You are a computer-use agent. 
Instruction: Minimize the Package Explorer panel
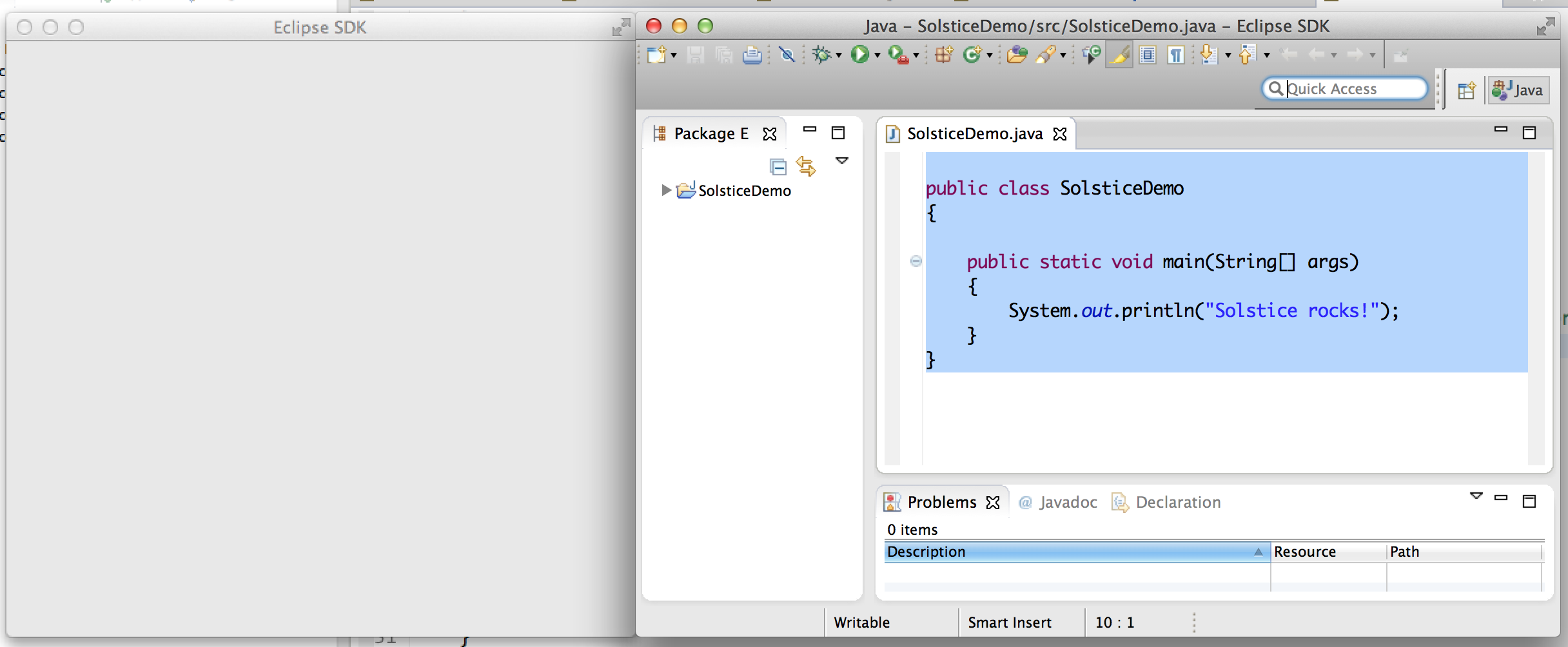(x=810, y=130)
